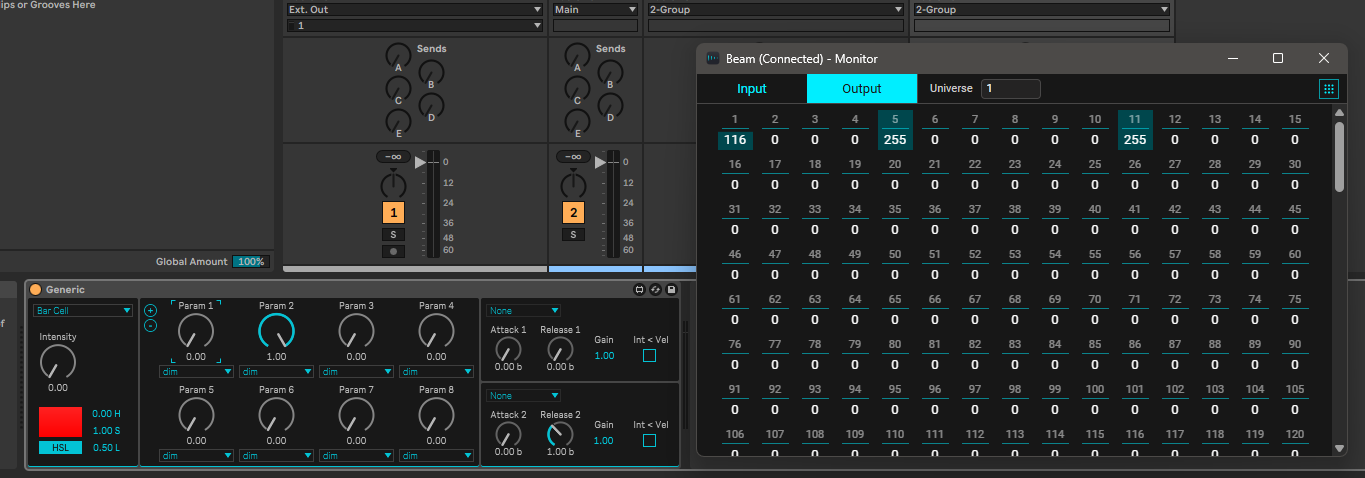1365x478 pixels.
Task: Click the plus icon to add params
Action: click(150, 310)
